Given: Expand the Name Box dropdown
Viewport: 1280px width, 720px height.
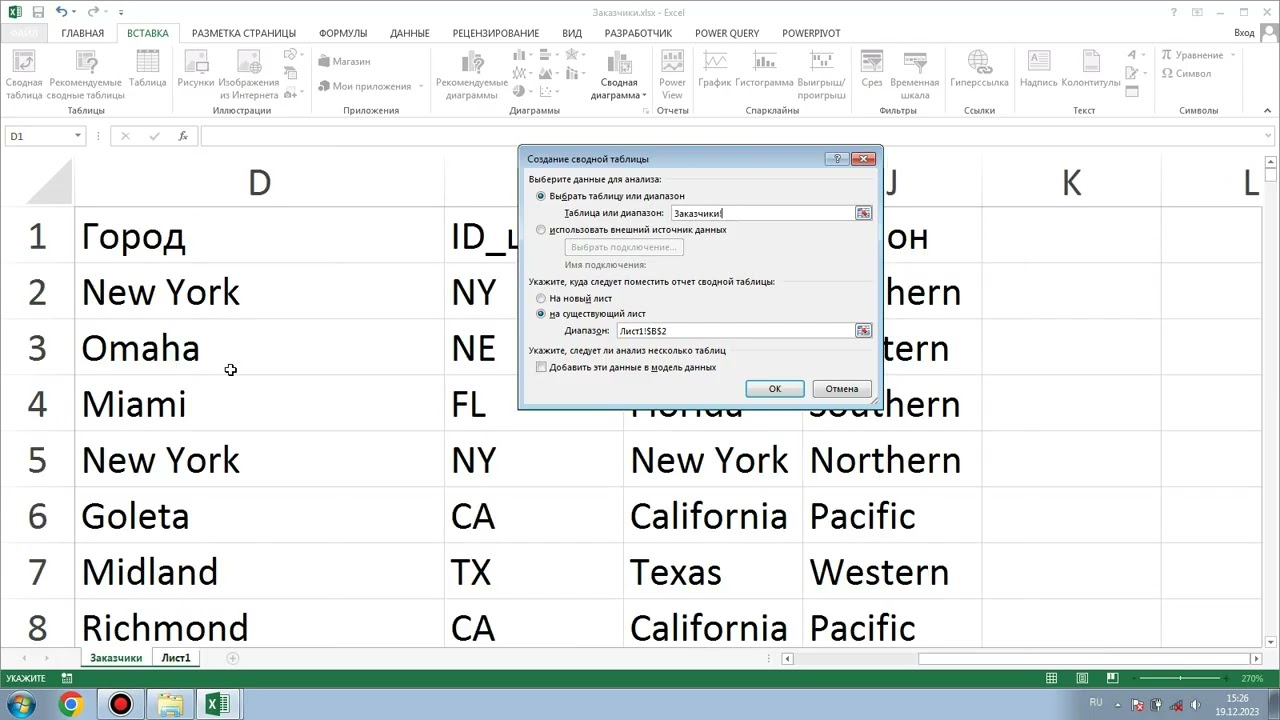Looking at the screenshot, I should click(x=77, y=136).
